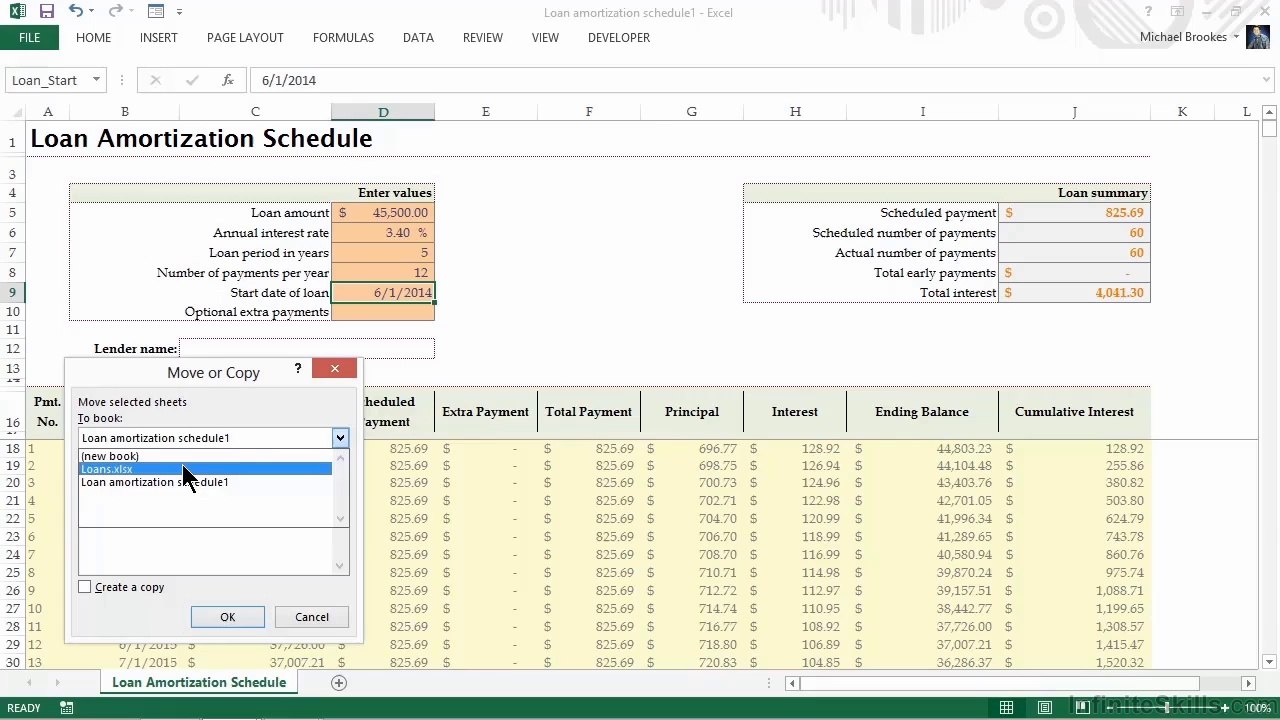Click the sheet tab scroll left arrow

[29, 683]
